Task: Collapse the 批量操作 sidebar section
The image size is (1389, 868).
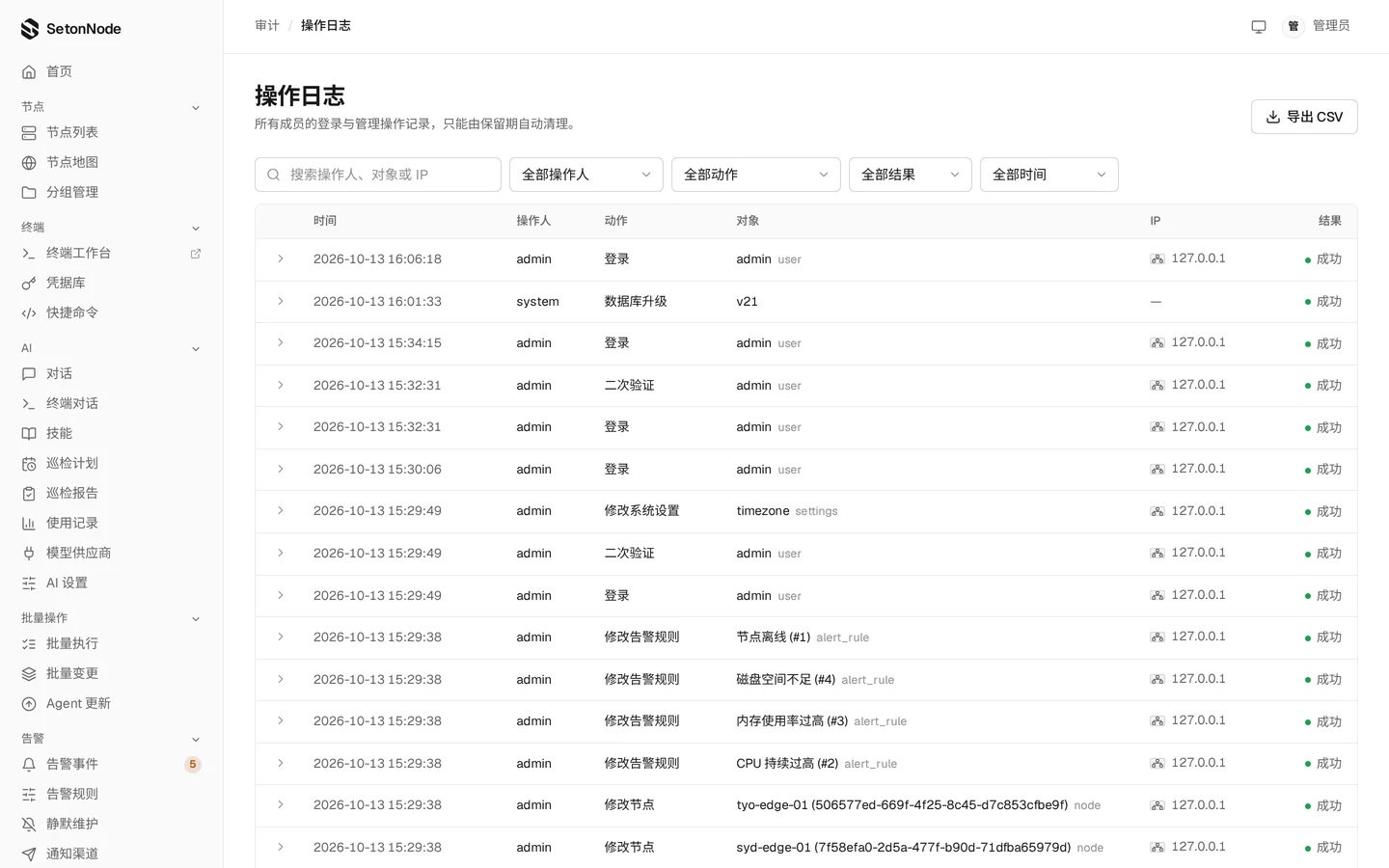Action: click(196, 618)
